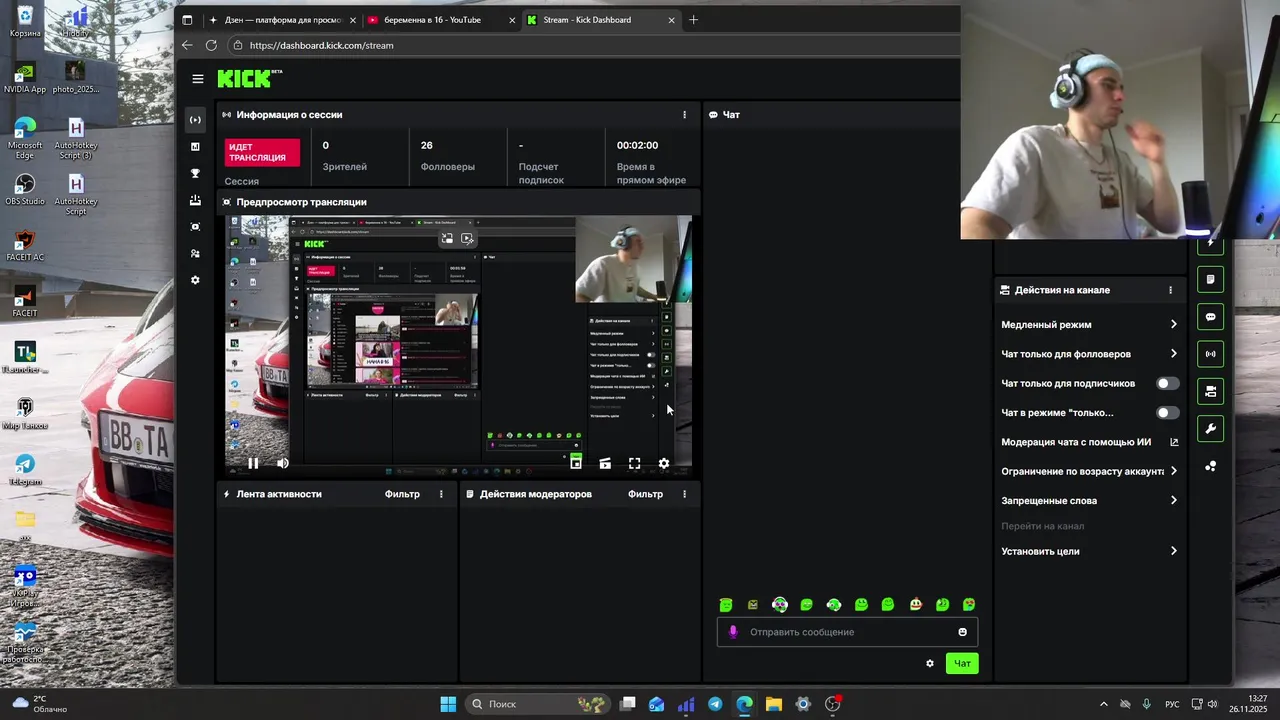The height and width of the screenshot is (720, 1280).
Task: Open Действия на канале three-dot menu
Action: click(1170, 290)
